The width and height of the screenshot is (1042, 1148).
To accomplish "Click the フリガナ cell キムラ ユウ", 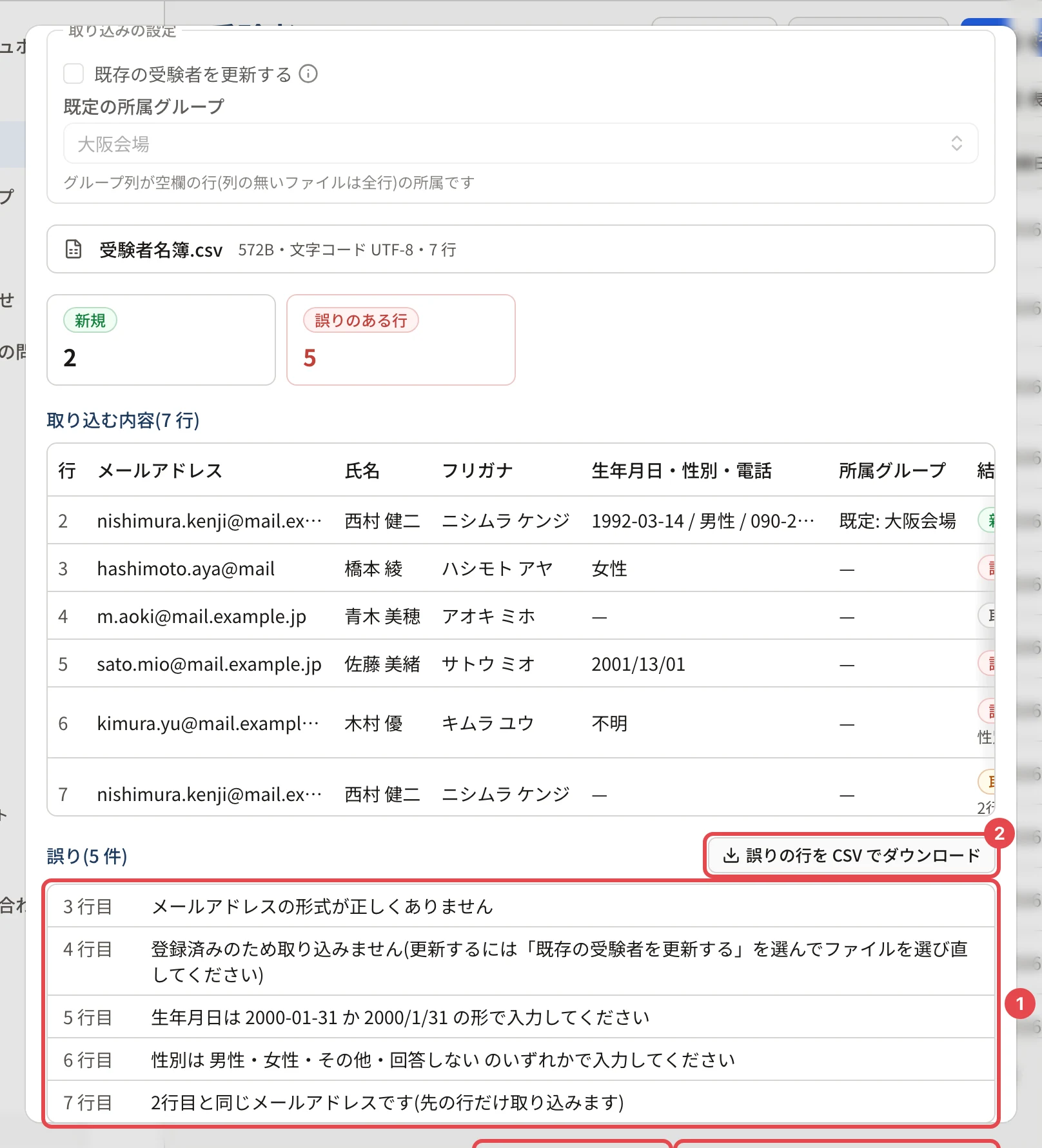I will coord(488,724).
